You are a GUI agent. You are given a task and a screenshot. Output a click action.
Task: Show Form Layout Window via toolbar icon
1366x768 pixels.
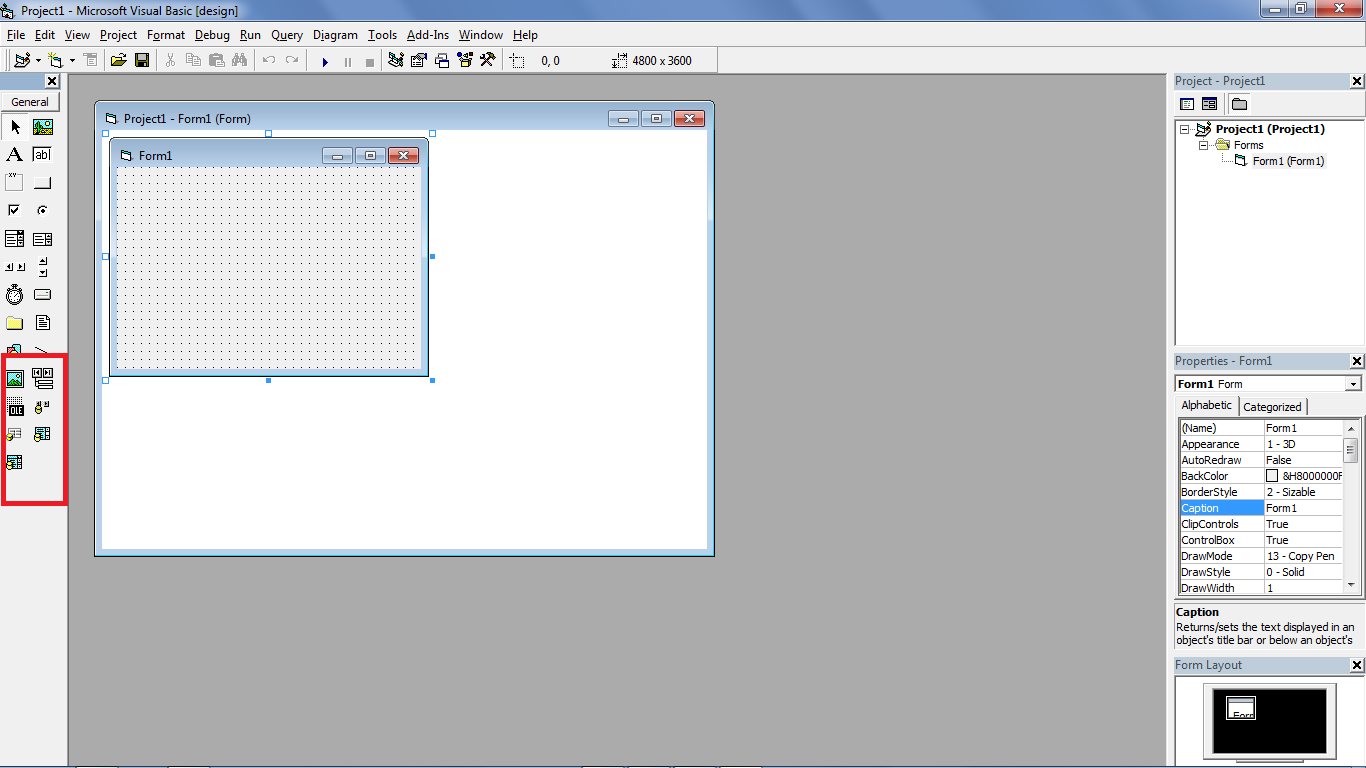tap(442, 61)
